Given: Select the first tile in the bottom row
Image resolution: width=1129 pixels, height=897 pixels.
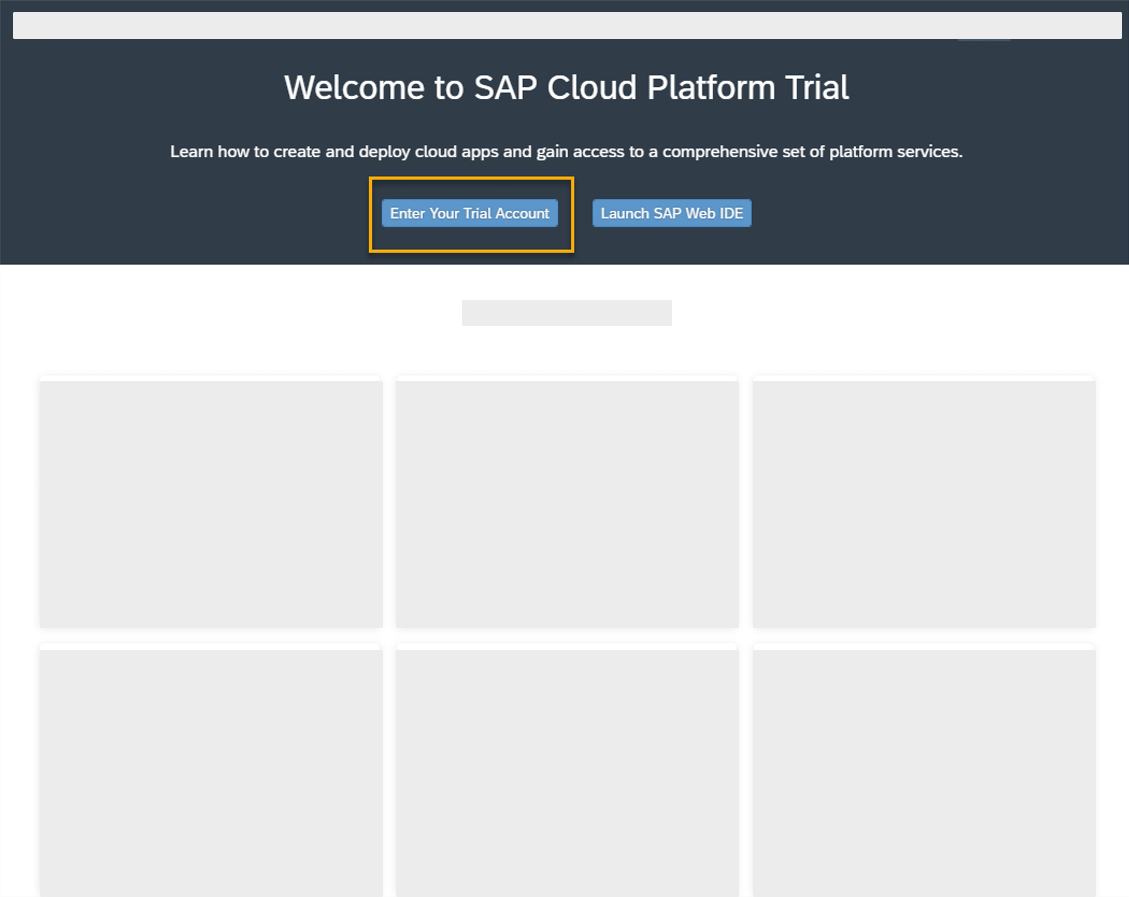Looking at the screenshot, I should [x=210, y=772].
